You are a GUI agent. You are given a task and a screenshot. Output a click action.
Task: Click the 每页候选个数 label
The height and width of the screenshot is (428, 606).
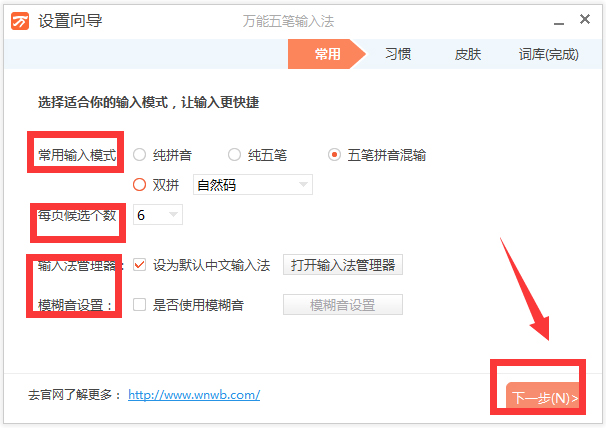[77, 215]
